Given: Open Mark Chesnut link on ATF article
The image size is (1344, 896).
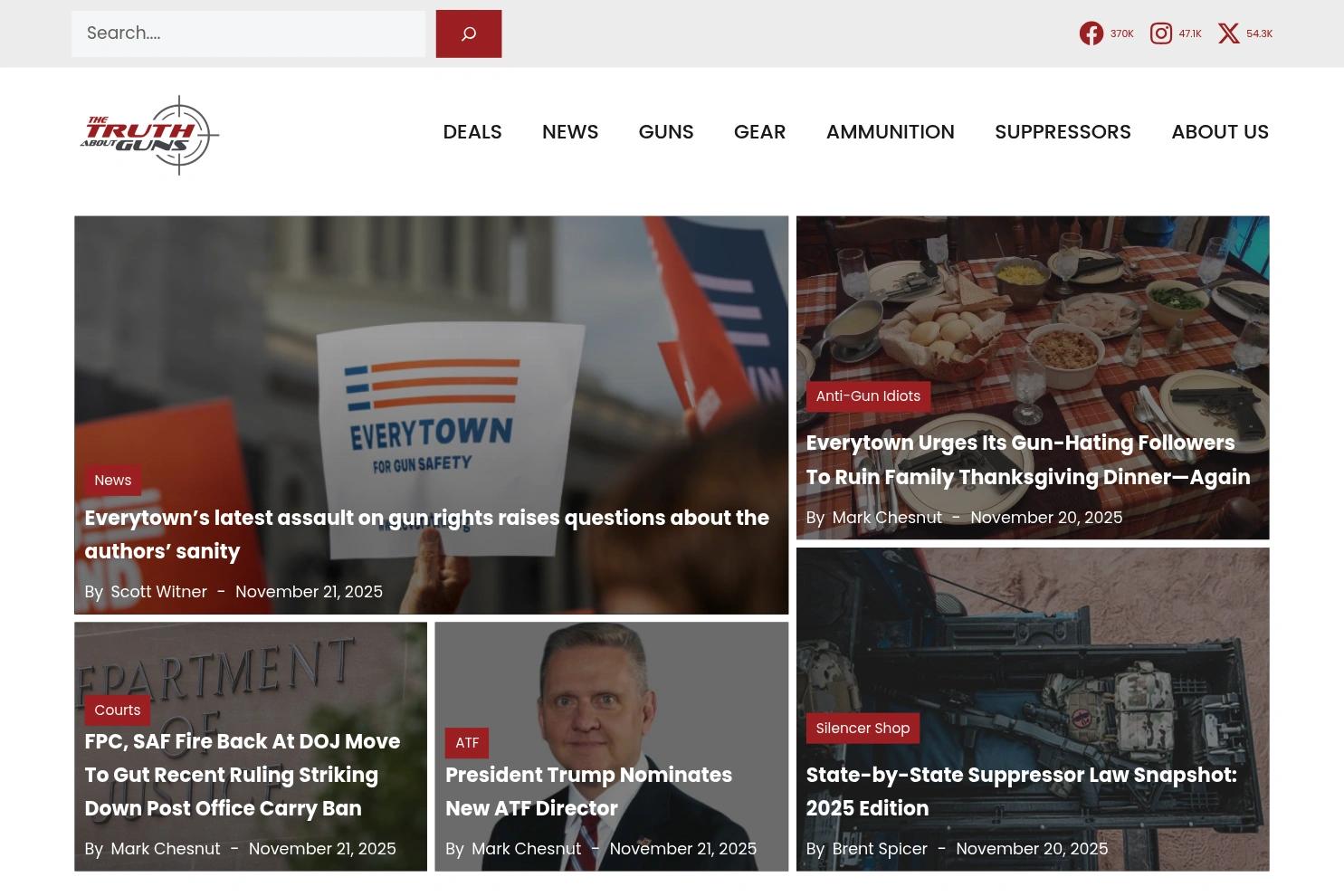Looking at the screenshot, I should coord(527,849).
